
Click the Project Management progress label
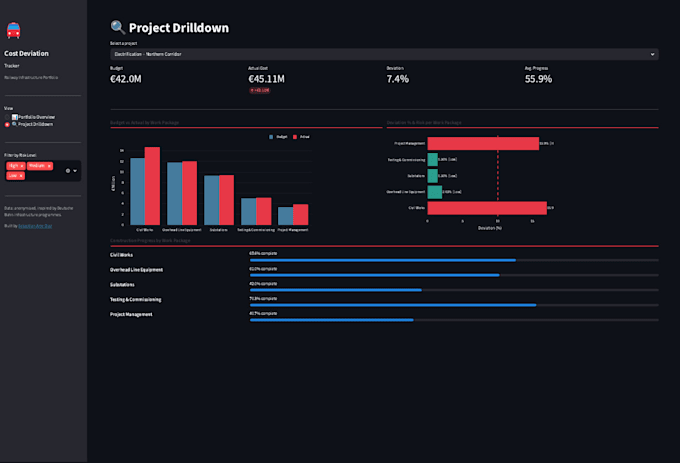point(131,314)
